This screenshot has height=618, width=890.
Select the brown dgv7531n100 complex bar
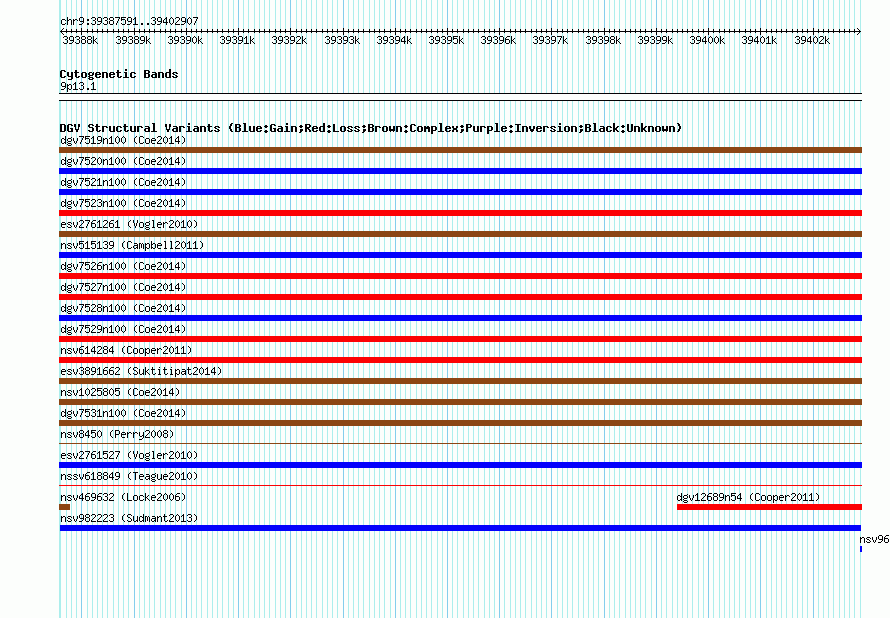(x=460, y=423)
